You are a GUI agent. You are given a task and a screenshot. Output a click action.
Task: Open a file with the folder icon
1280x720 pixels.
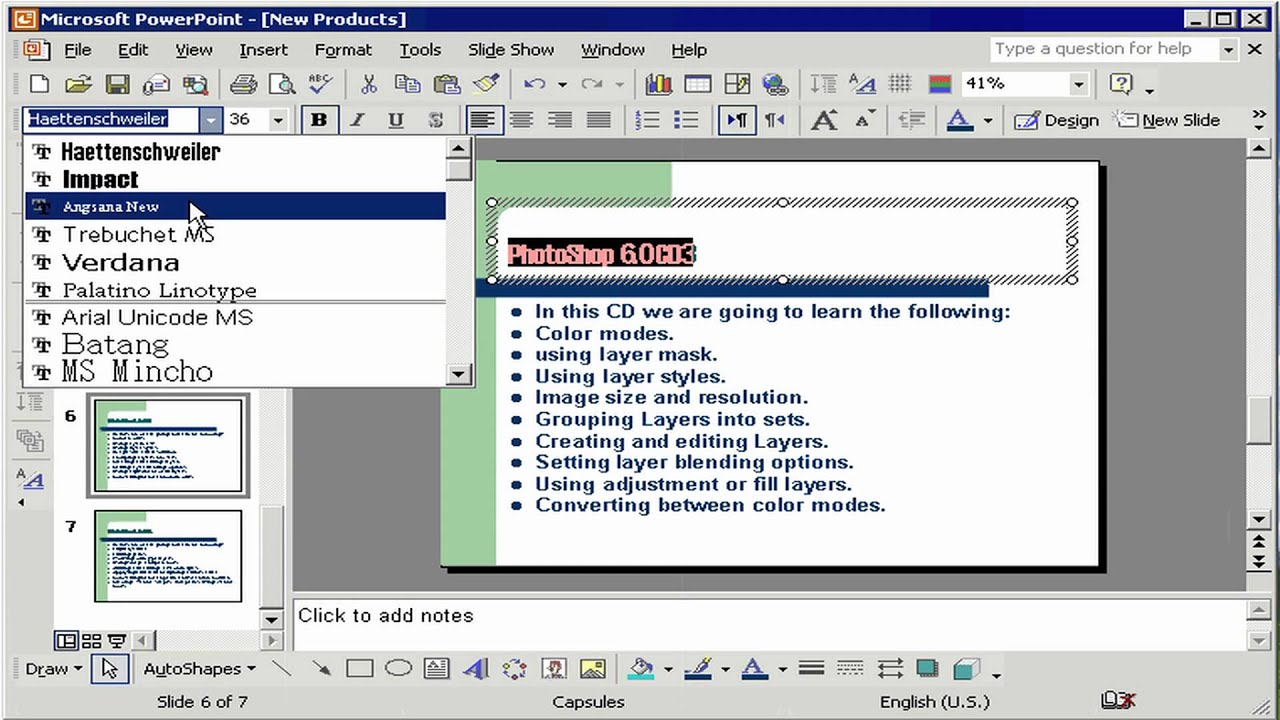(78, 84)
